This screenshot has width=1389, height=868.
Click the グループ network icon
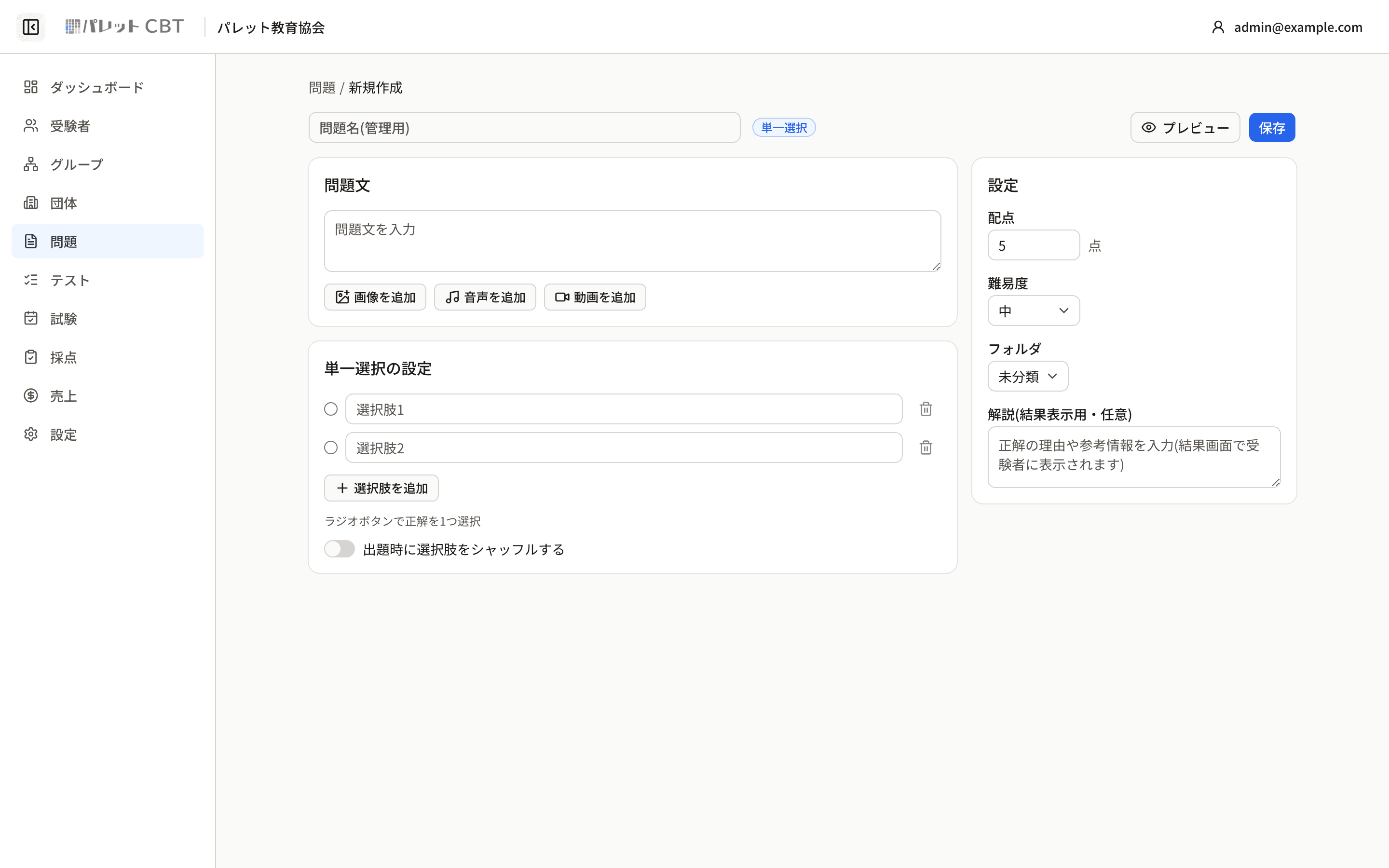(x=31, y=164)
